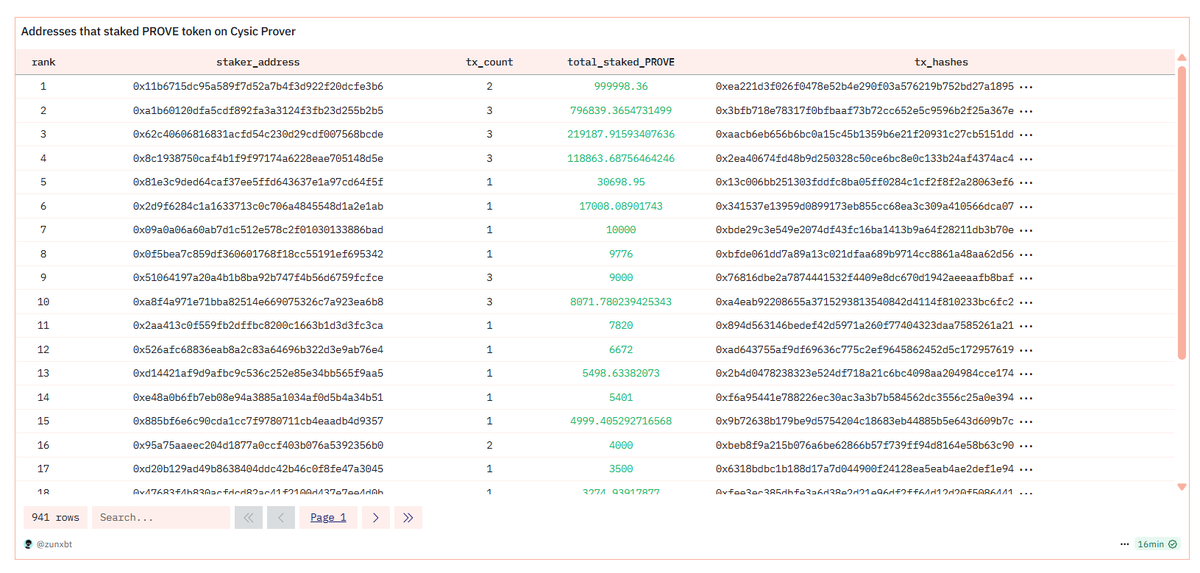Screen dimensions: 1200x573
Task: Click the staked amount 30698.95
Action: 621,182
